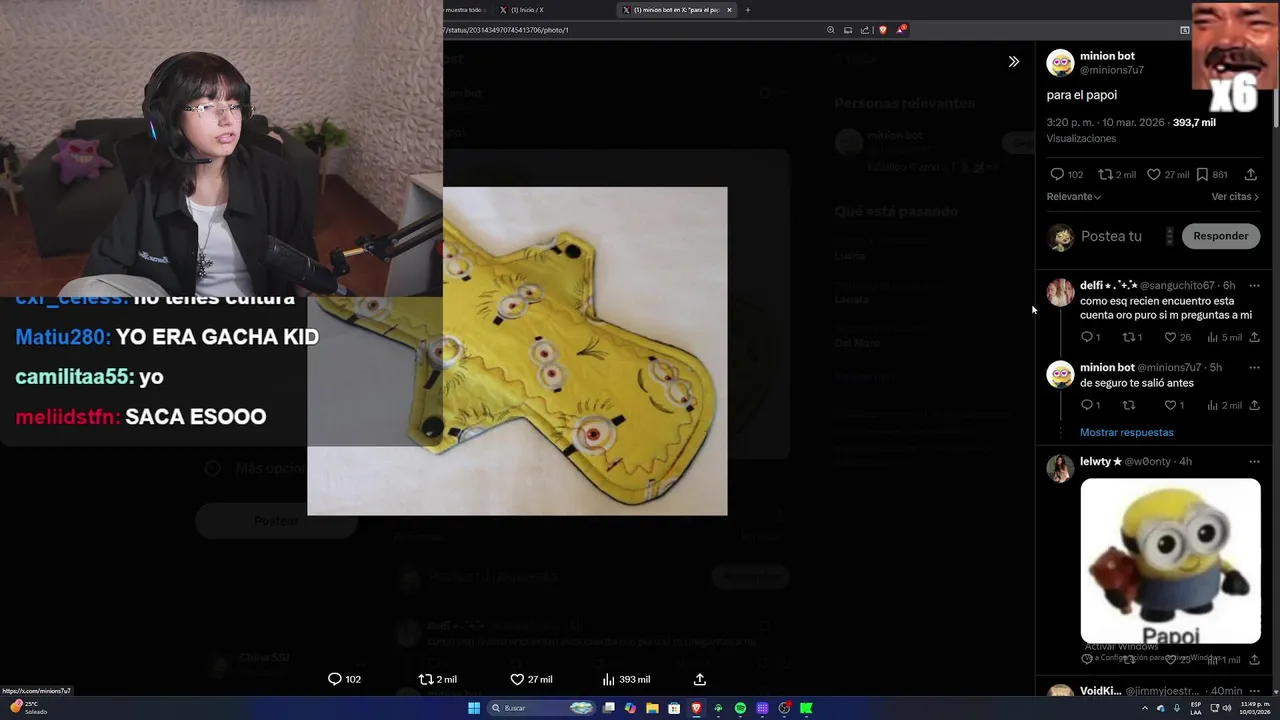Repost delfi's comment
1280x720 pixels.
pyautogui.click(x=1129, y=337)
